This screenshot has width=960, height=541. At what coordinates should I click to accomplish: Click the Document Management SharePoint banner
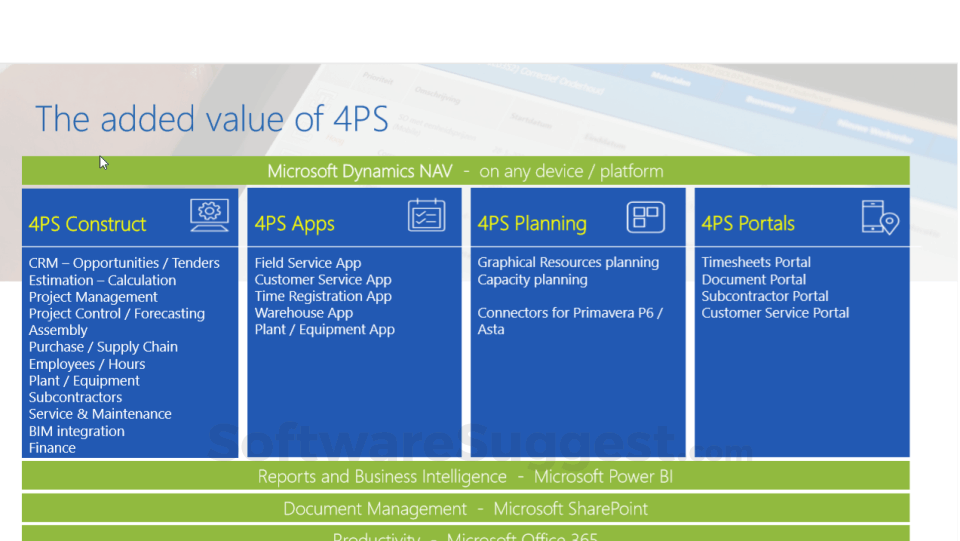point(466,509)
